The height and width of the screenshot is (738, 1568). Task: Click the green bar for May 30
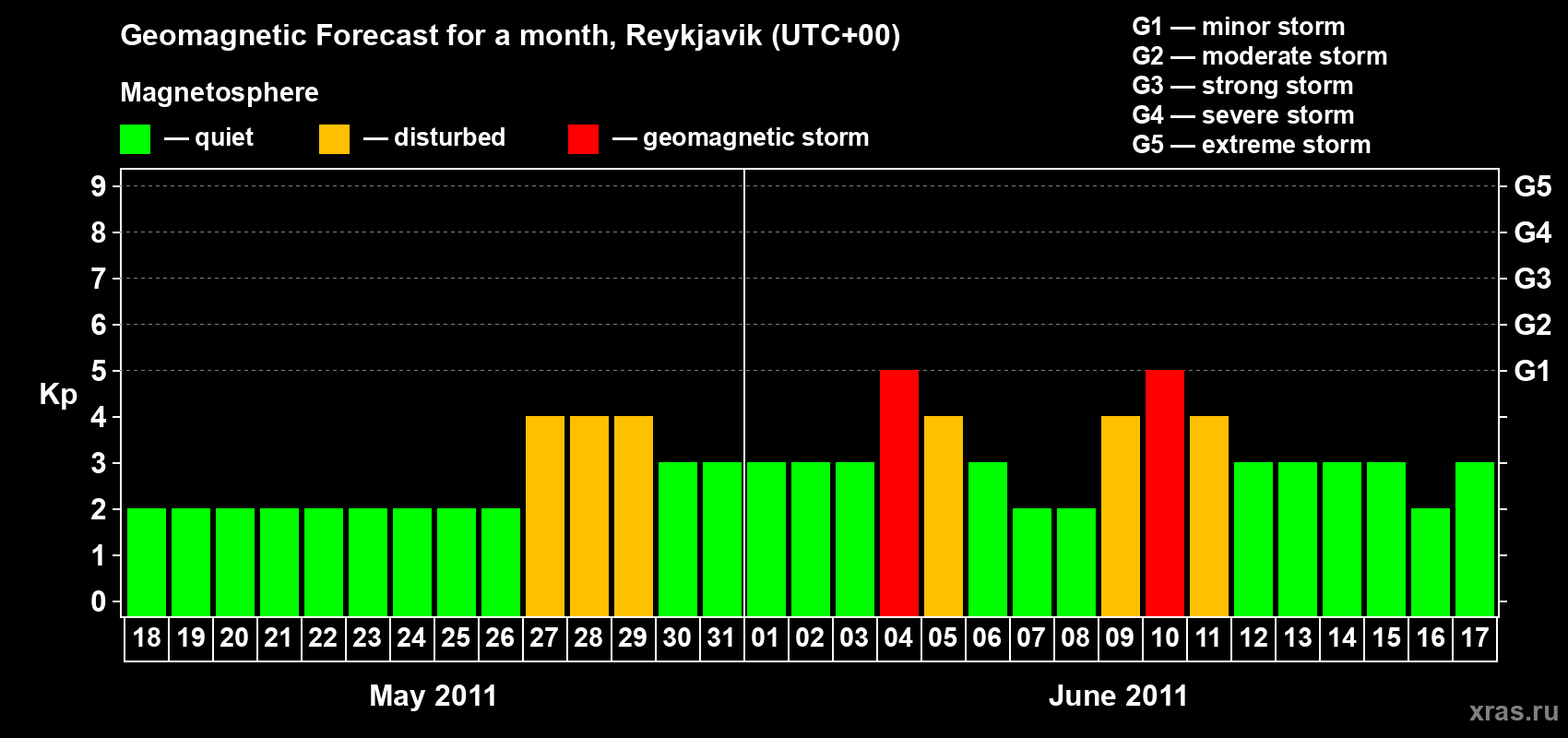678,539
